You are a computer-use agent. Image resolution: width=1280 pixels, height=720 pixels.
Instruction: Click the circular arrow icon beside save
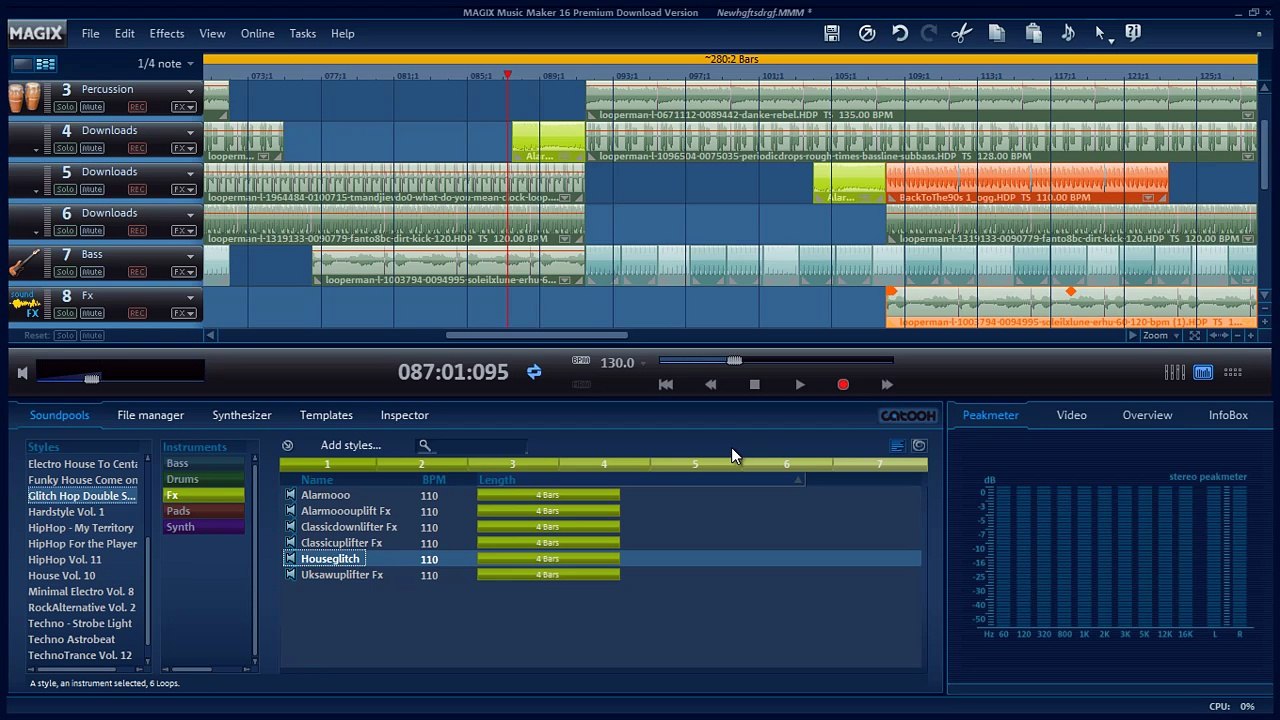(x=867, y=33)
